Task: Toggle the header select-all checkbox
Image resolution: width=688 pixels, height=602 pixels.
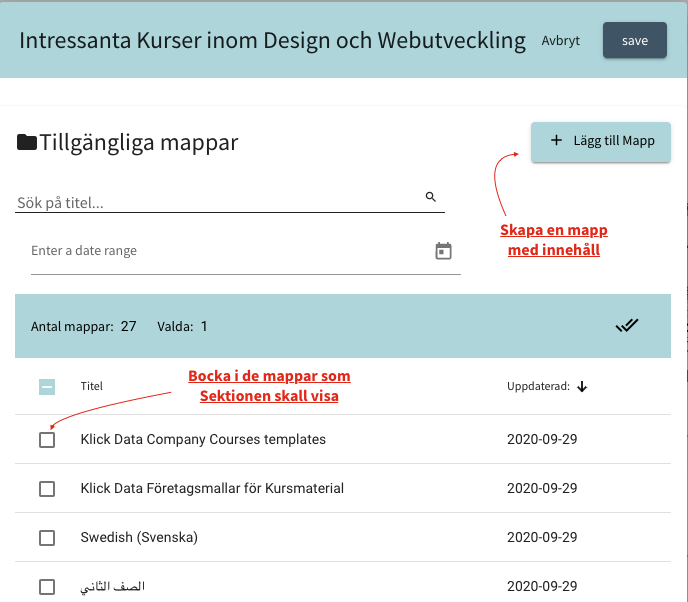Action: (47, 387)
